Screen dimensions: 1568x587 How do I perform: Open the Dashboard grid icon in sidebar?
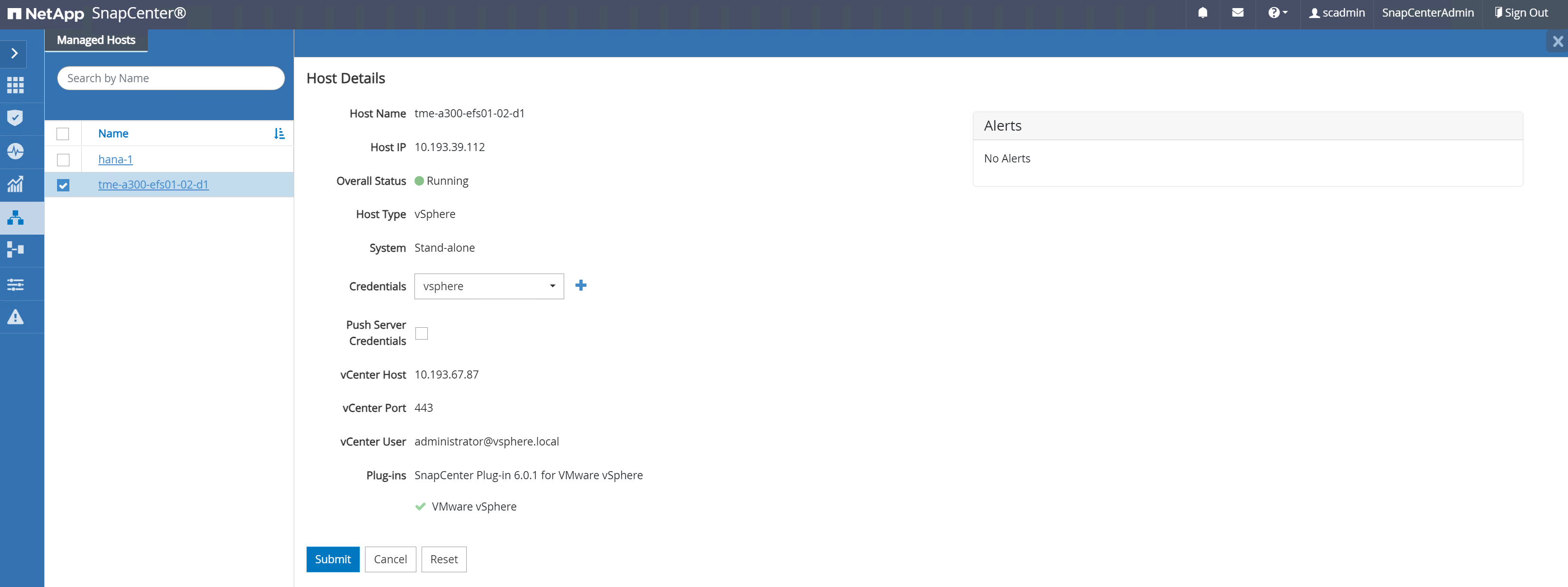(x=15, y=85)
